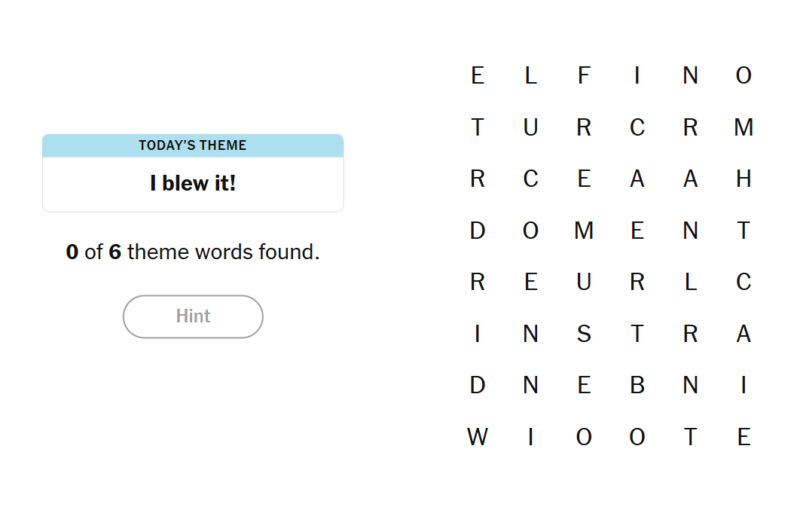The width and height of the screenshot is (800, 507).
Task: Select the U between T and R
Action: [530, 128]
